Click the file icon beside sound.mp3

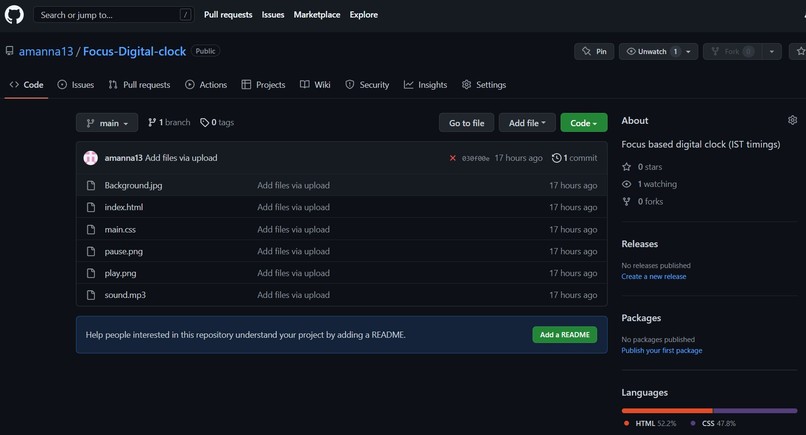coord(91,295)
